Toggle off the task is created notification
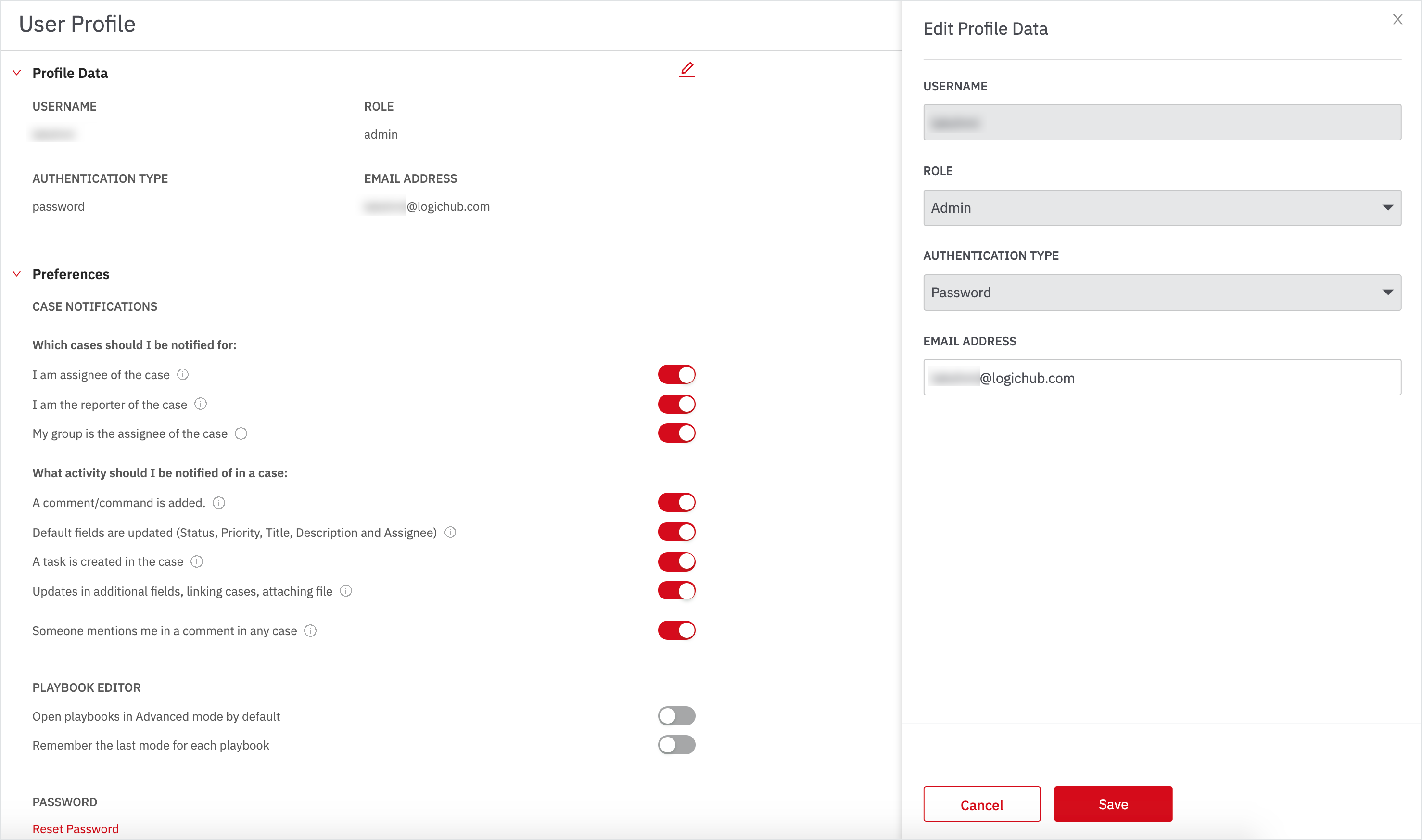 pyautogui.click(x=676, y=561)
